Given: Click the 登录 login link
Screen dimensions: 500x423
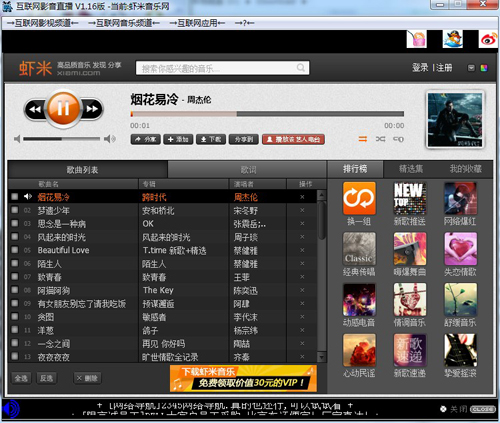Looking at the screenshot, I should point(420,68).
